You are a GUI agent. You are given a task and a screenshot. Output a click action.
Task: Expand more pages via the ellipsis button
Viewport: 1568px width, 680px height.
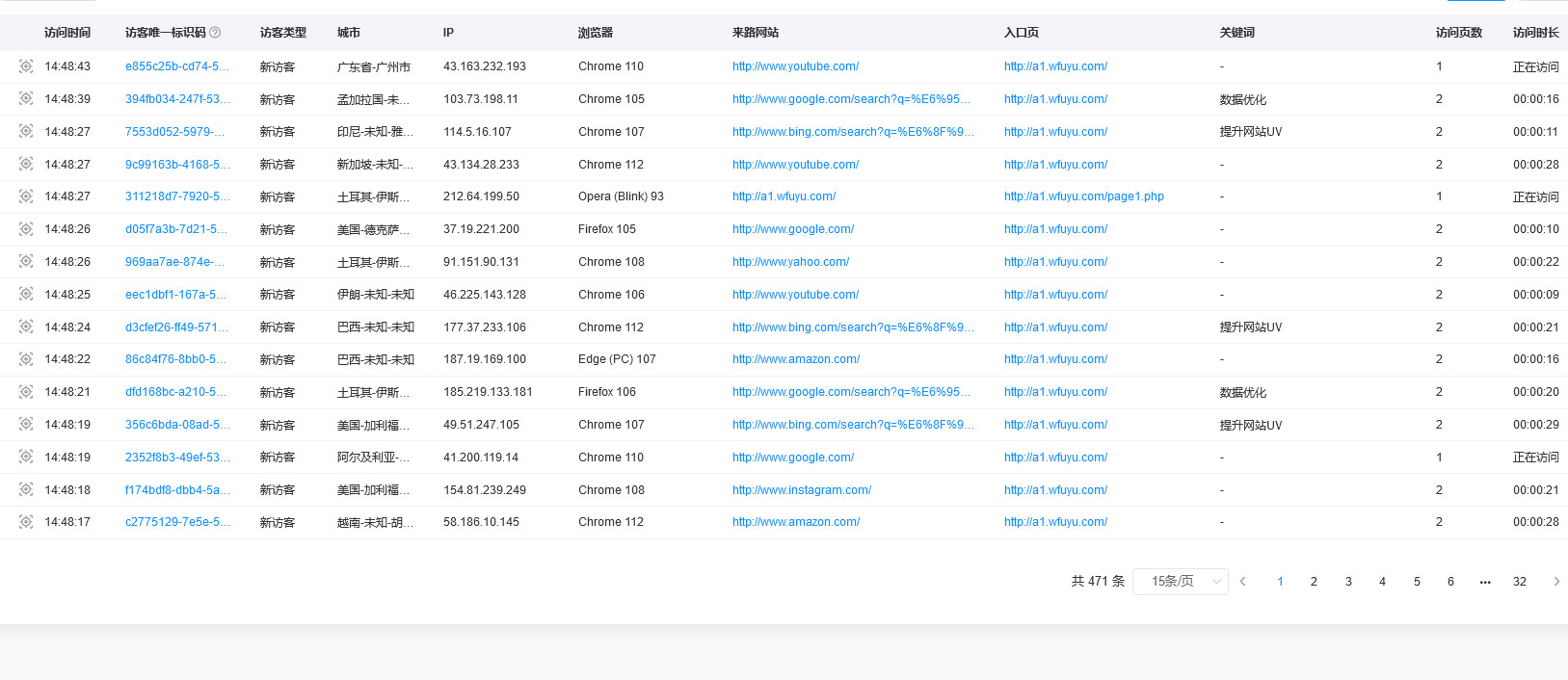(1485, 582)
